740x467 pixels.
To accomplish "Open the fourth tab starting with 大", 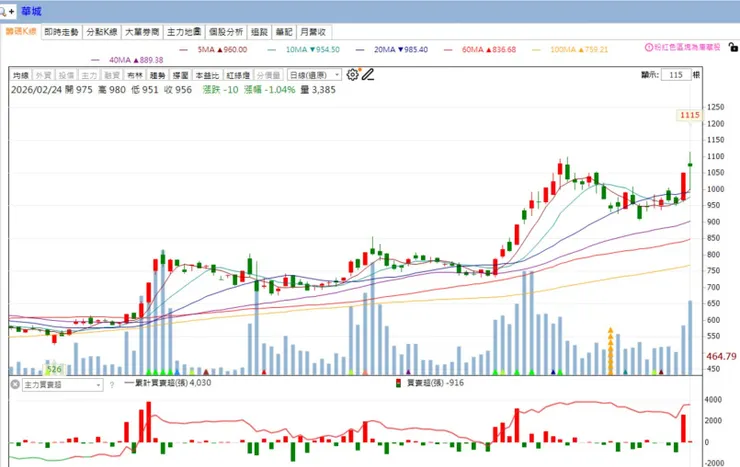I will tap(142, 32).
